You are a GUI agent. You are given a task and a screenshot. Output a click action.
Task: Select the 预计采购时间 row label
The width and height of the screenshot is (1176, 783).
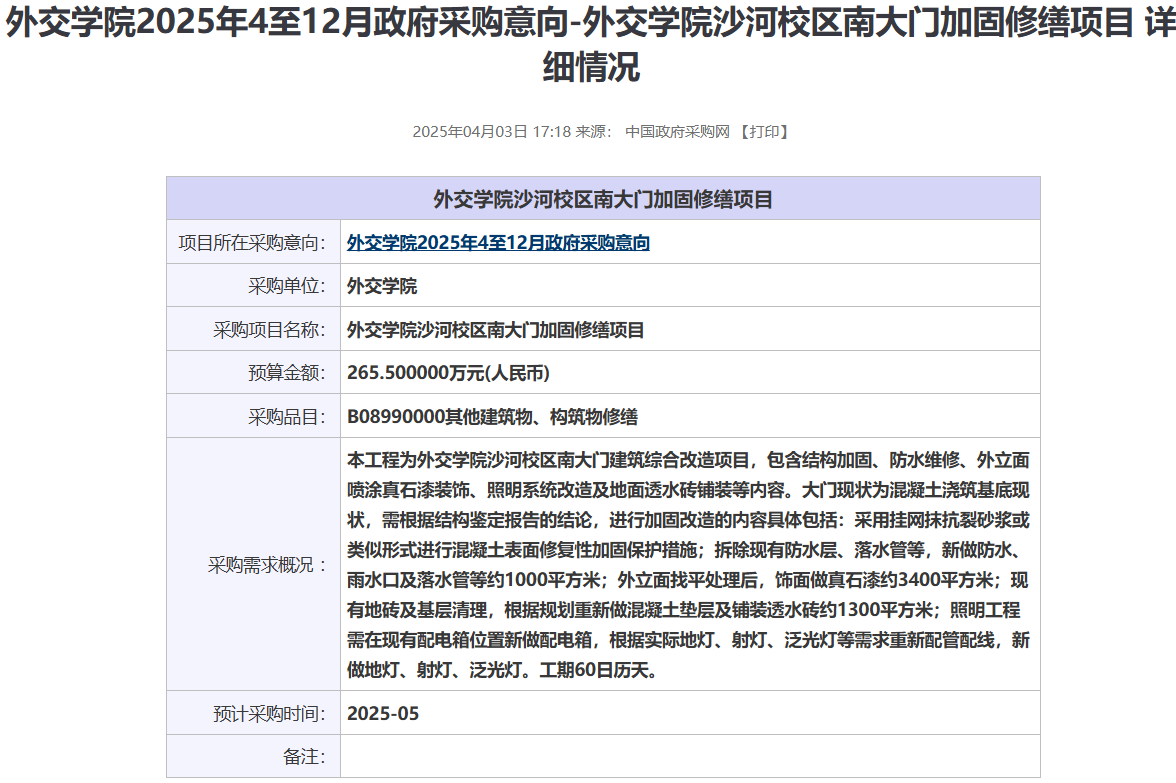point(270,714)
